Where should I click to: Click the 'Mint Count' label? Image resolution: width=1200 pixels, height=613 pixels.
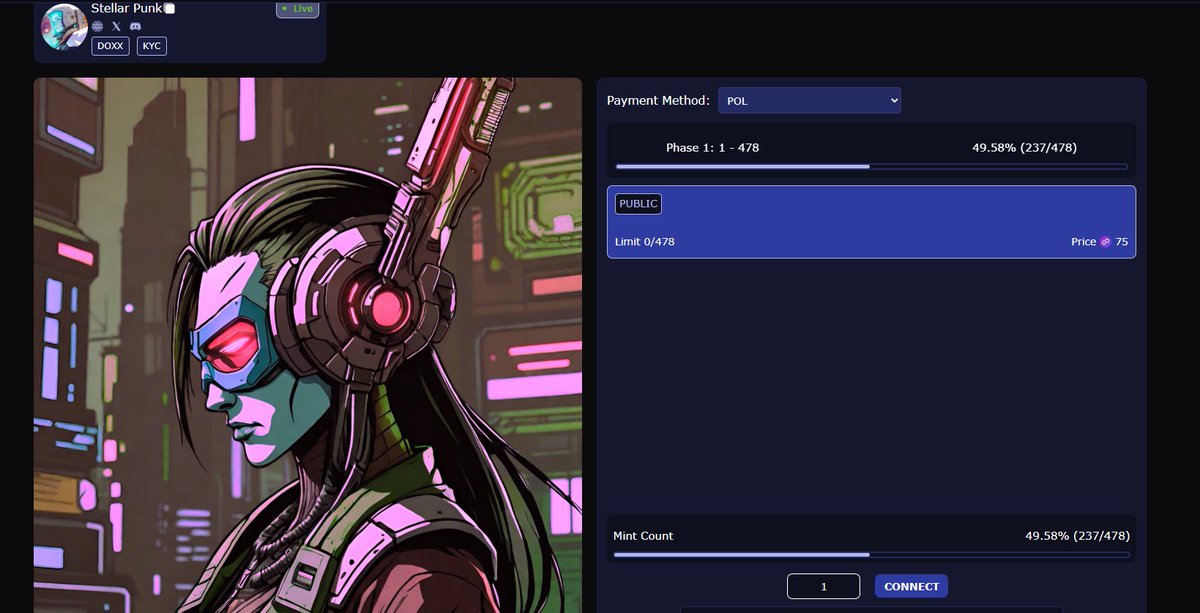[643, 536]
